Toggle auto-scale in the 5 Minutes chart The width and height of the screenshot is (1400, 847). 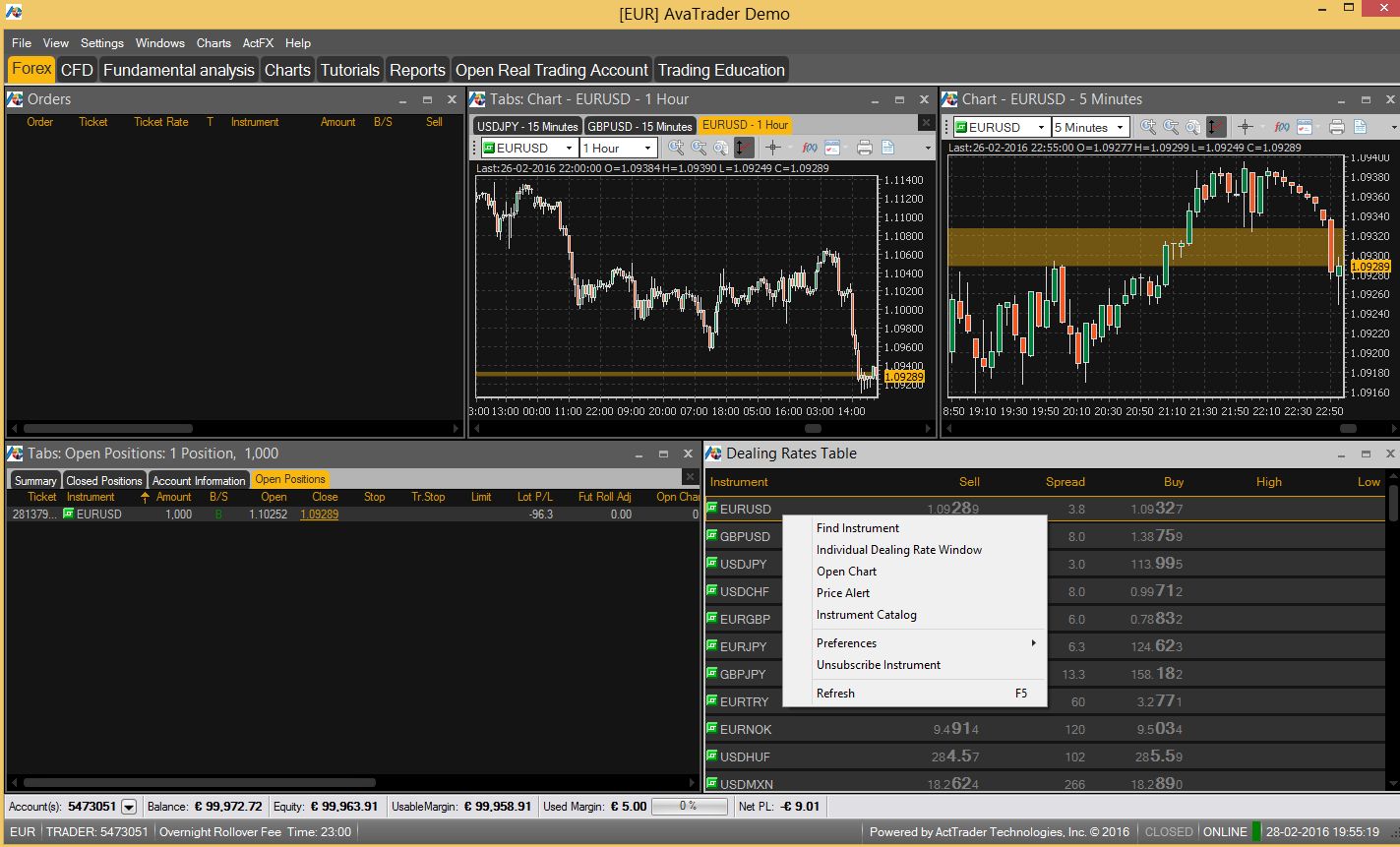coord(1216,127)
